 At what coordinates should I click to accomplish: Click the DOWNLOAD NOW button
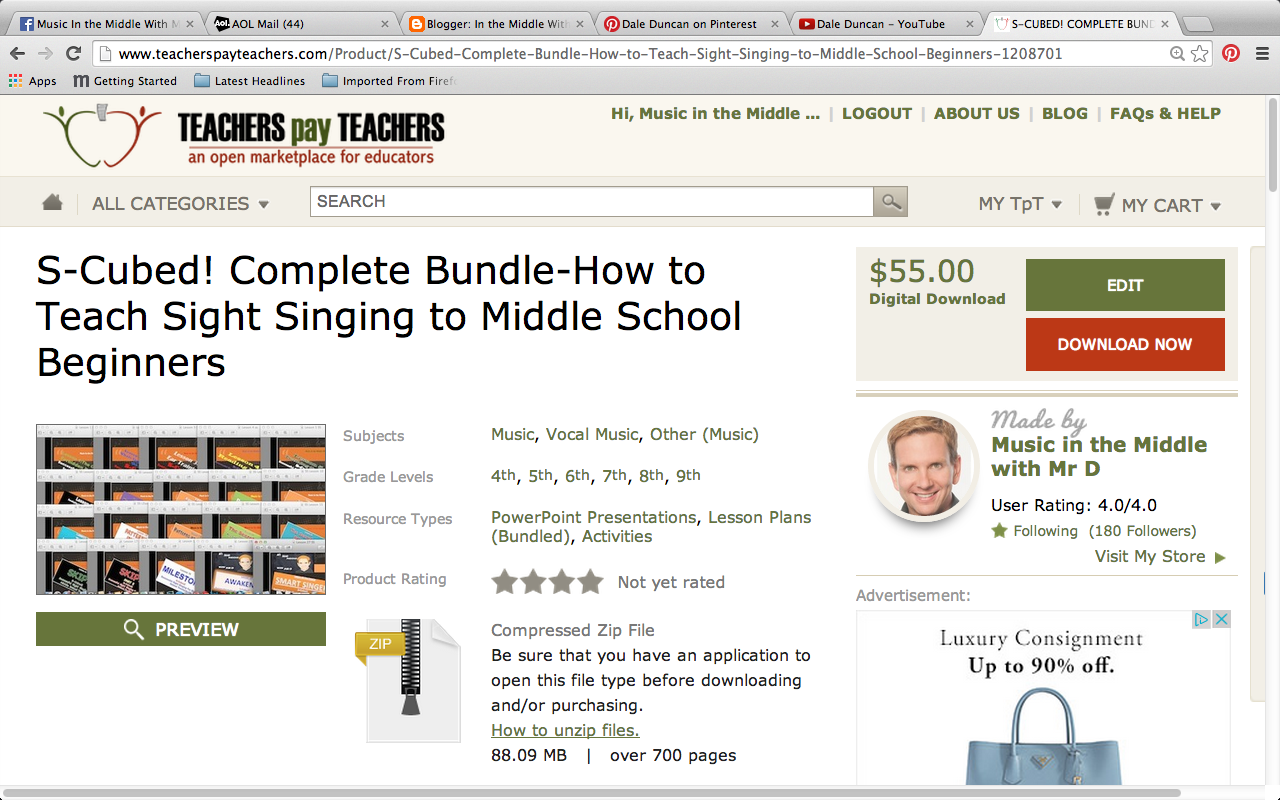[1124, 344]
